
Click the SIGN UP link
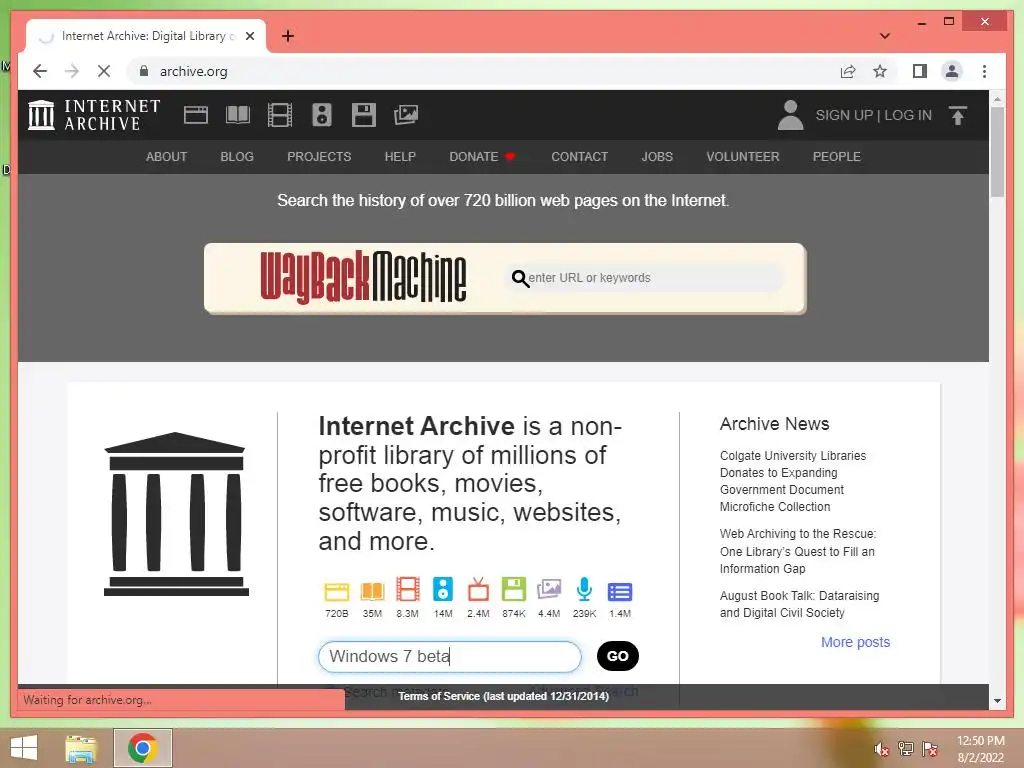(844, 115)
